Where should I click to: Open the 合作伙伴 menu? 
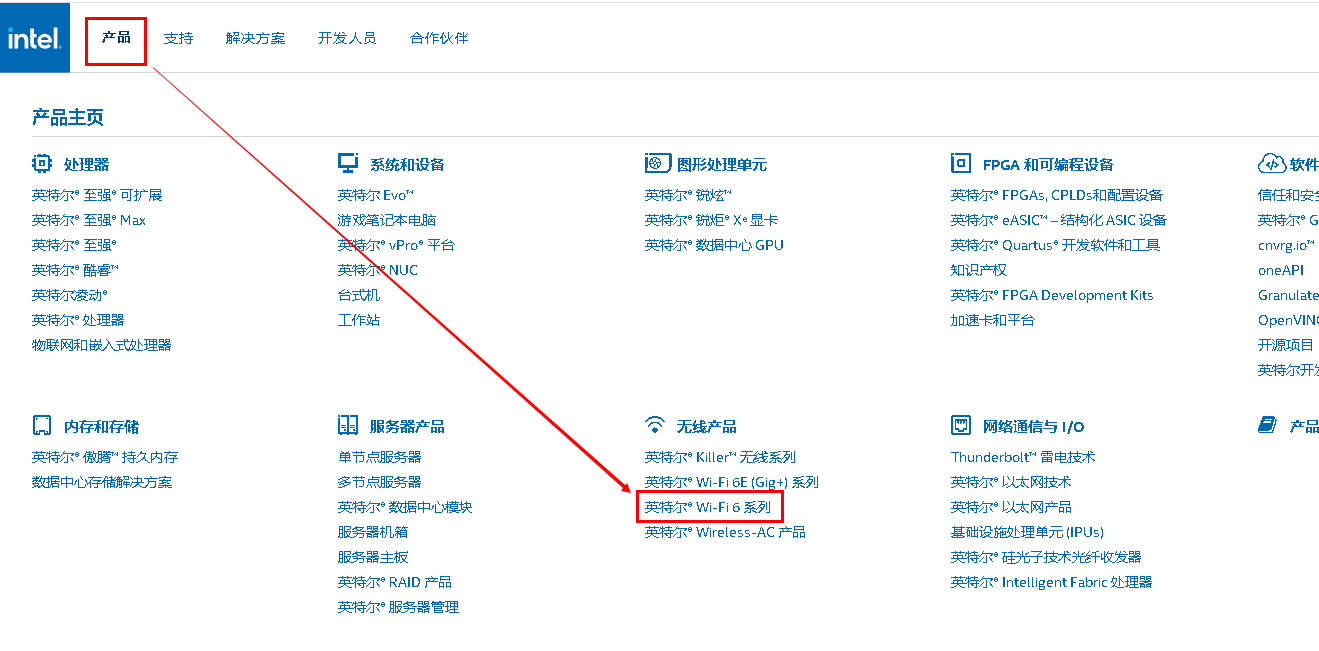click(x=439, y=38)
